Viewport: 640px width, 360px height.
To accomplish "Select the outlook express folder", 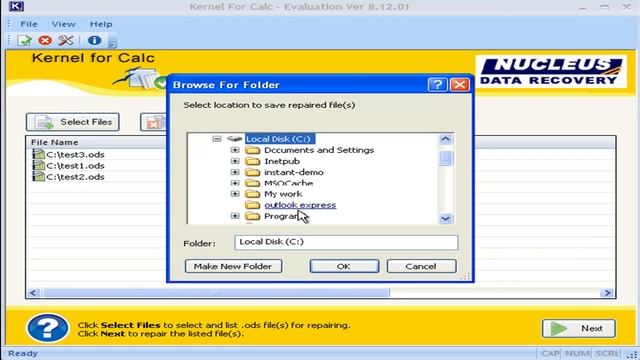I will pyautogui.click(x=300, y=205).
